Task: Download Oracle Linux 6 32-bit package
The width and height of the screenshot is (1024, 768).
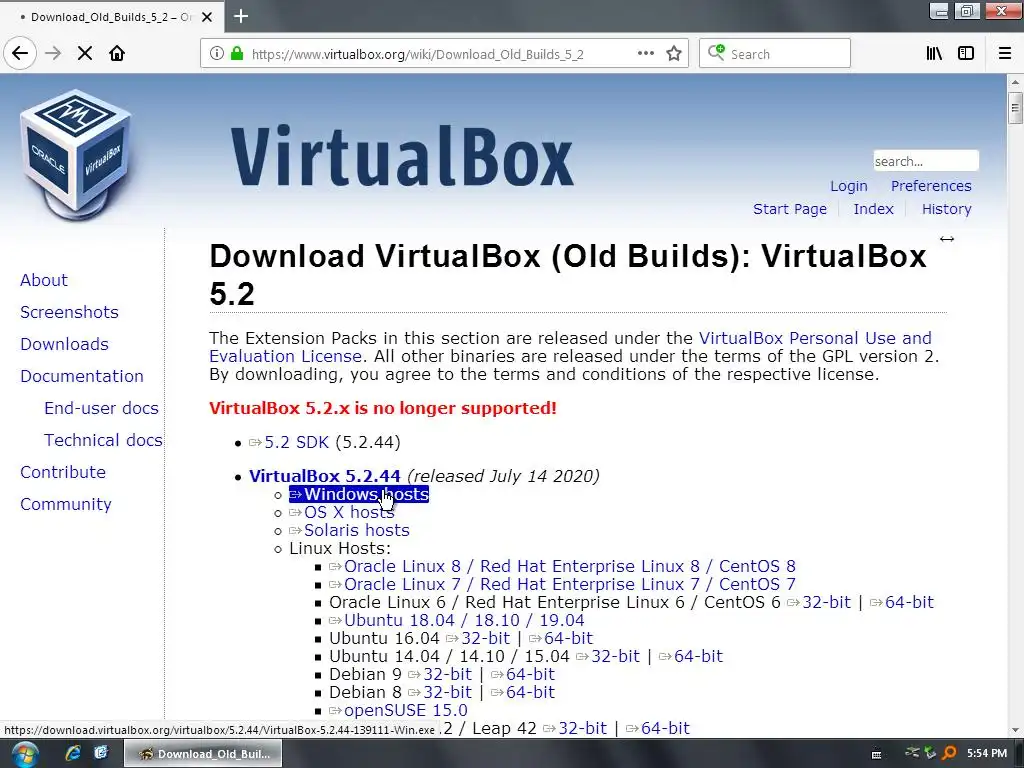Action: (819, 602)
